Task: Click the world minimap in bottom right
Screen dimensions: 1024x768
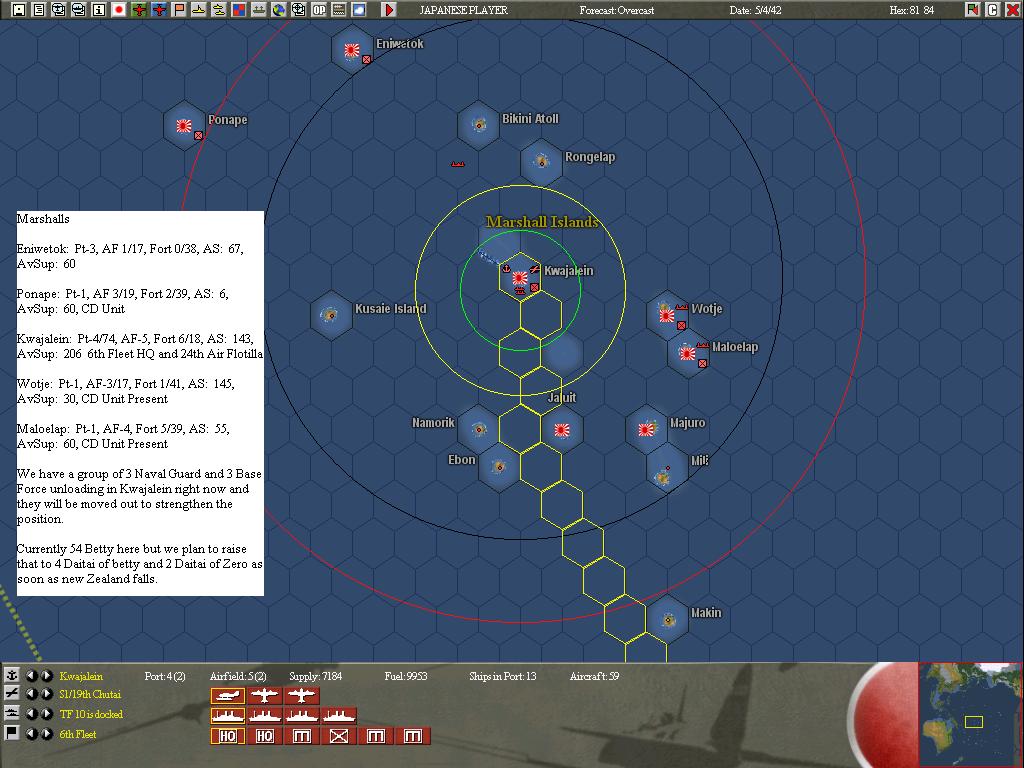Action: click(x=969, y=714)
